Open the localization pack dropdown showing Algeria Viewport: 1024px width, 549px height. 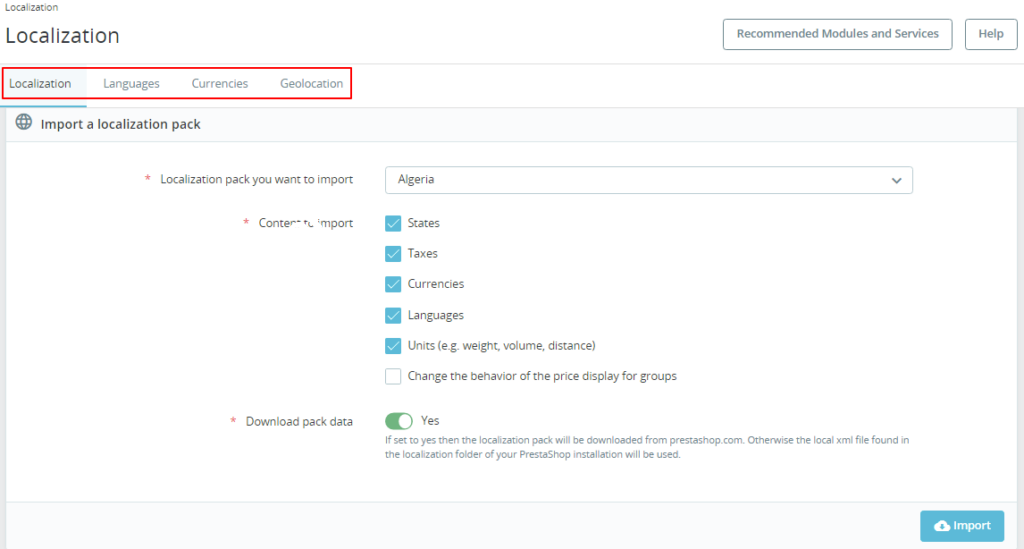[x=648, y=180]
